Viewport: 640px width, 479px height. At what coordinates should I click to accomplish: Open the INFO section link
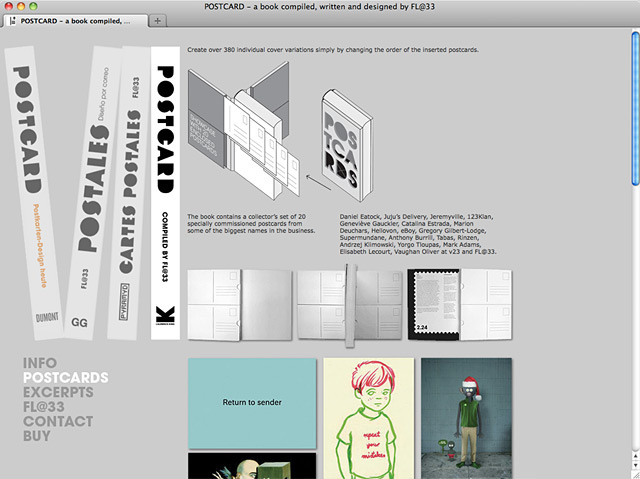point(40,363)
